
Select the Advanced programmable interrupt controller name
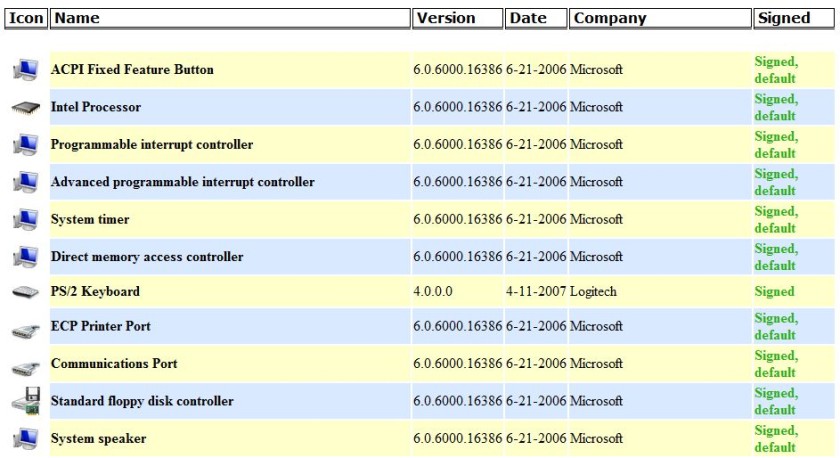(x=183, y=182)
